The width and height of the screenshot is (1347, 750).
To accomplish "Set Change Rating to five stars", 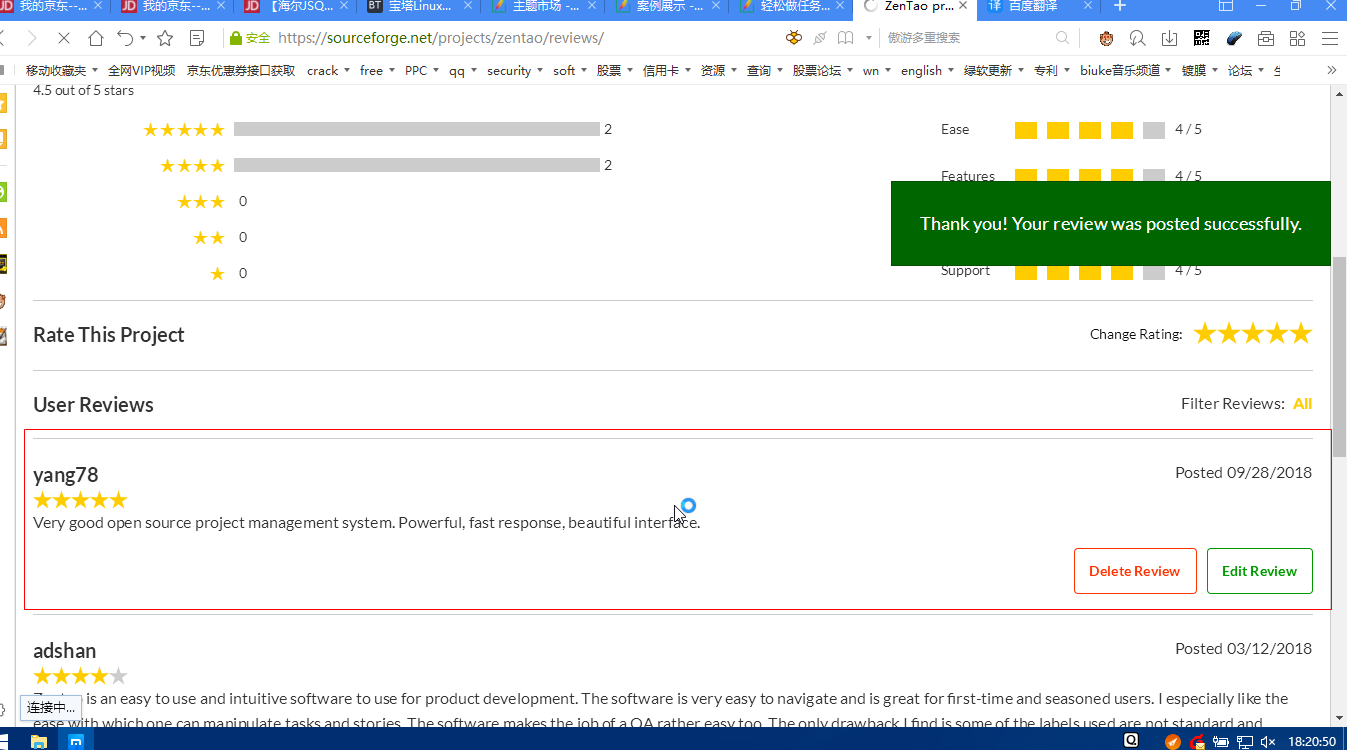I will coord(1301,333).
